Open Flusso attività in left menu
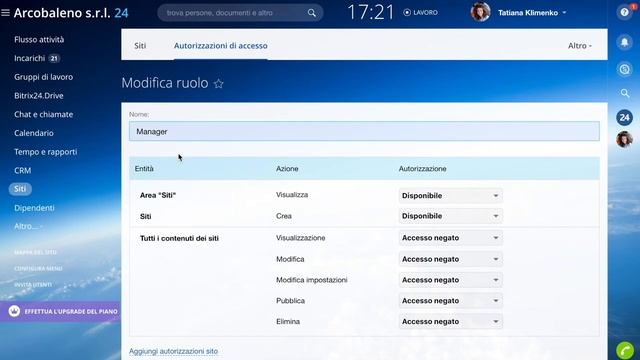This screenshot has height=360, width=640. tap(39, 40)
